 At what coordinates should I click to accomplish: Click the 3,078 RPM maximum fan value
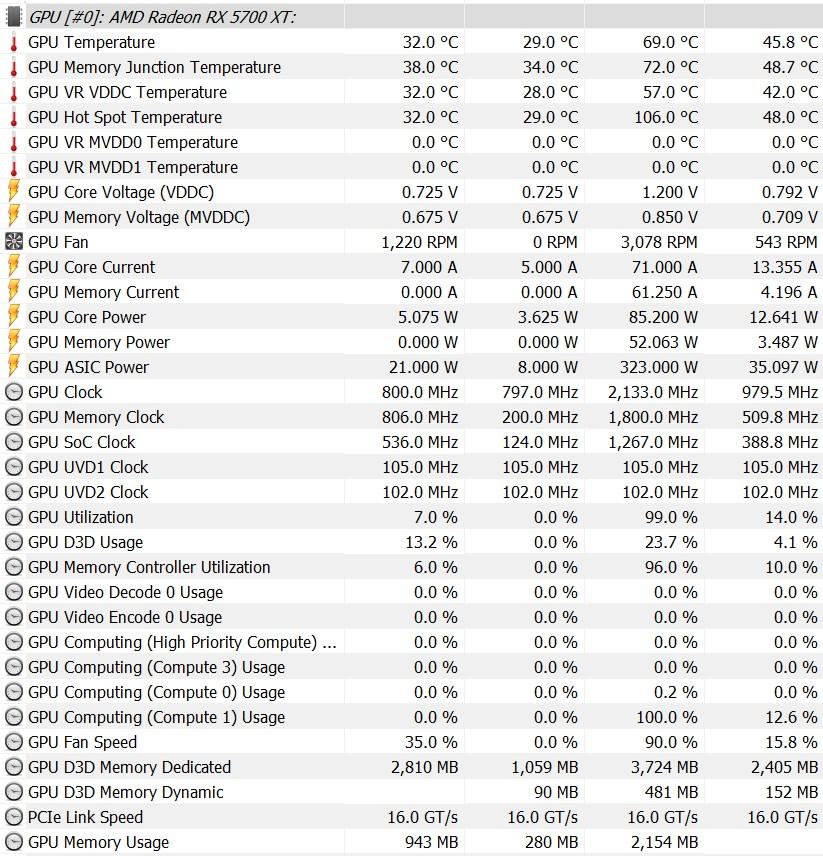659,242
